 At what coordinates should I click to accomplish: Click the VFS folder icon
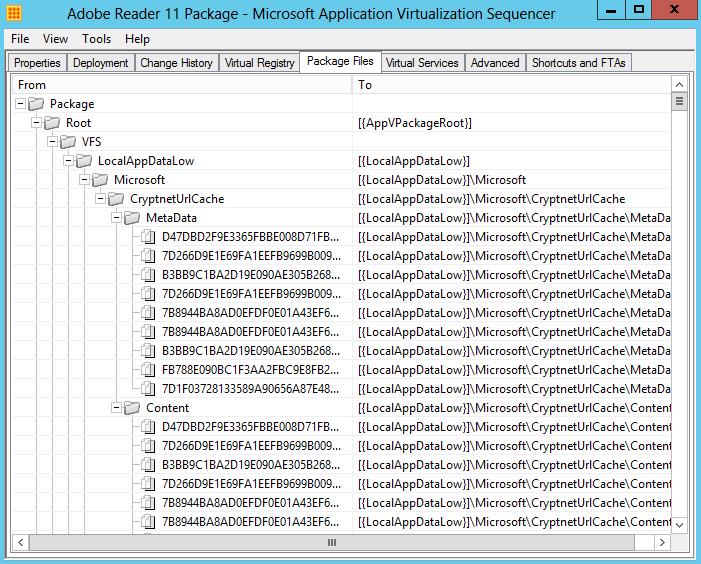pyautogui.click(x=68, y=142)
